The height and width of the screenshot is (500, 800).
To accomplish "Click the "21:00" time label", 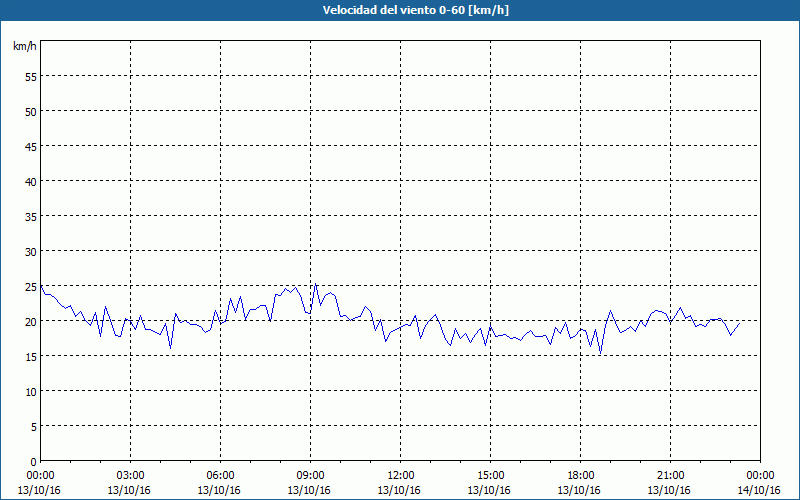I will [x=670, y=476].
